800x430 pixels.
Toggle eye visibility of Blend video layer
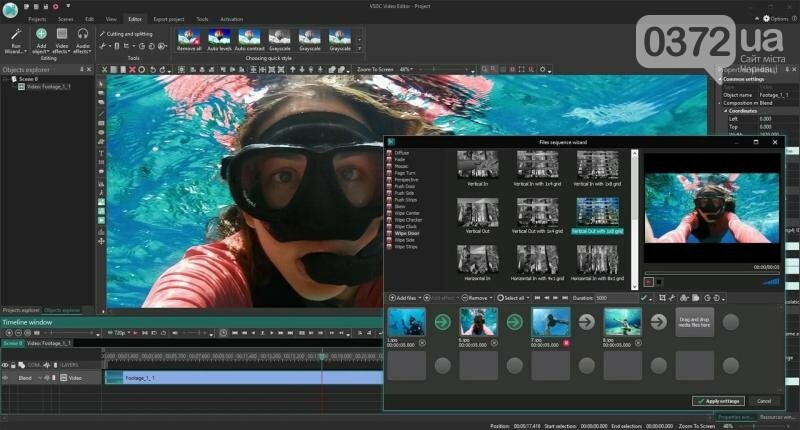coord(6,378)
